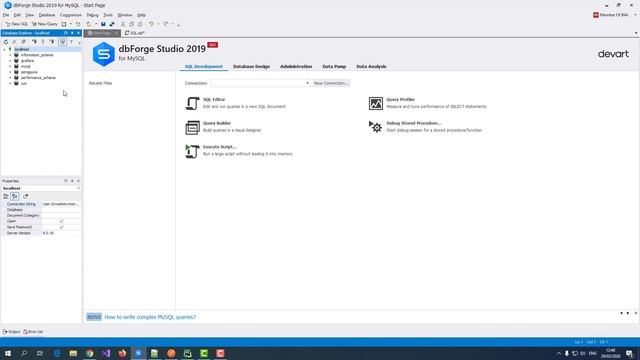Click the SQL Editor link text
The height and width of the screenshot is (360, 640).
(214, 100)
